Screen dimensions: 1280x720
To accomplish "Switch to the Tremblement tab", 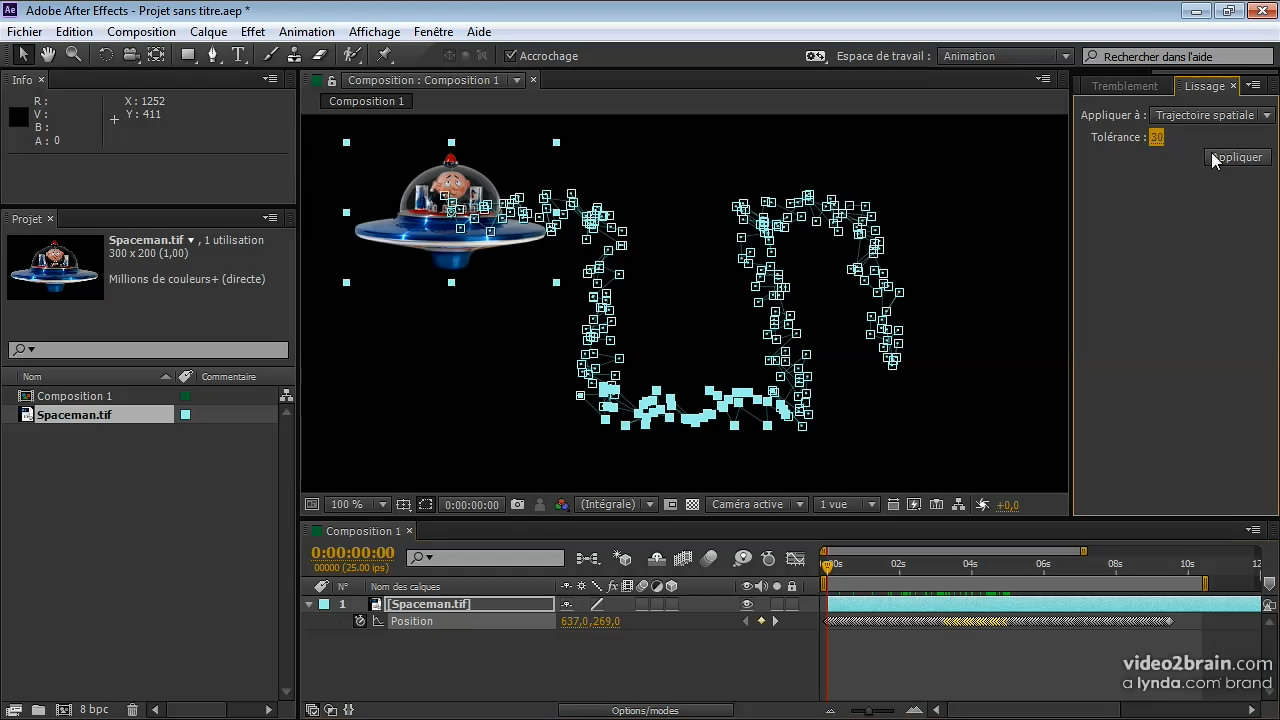I will coord(1124,86).
